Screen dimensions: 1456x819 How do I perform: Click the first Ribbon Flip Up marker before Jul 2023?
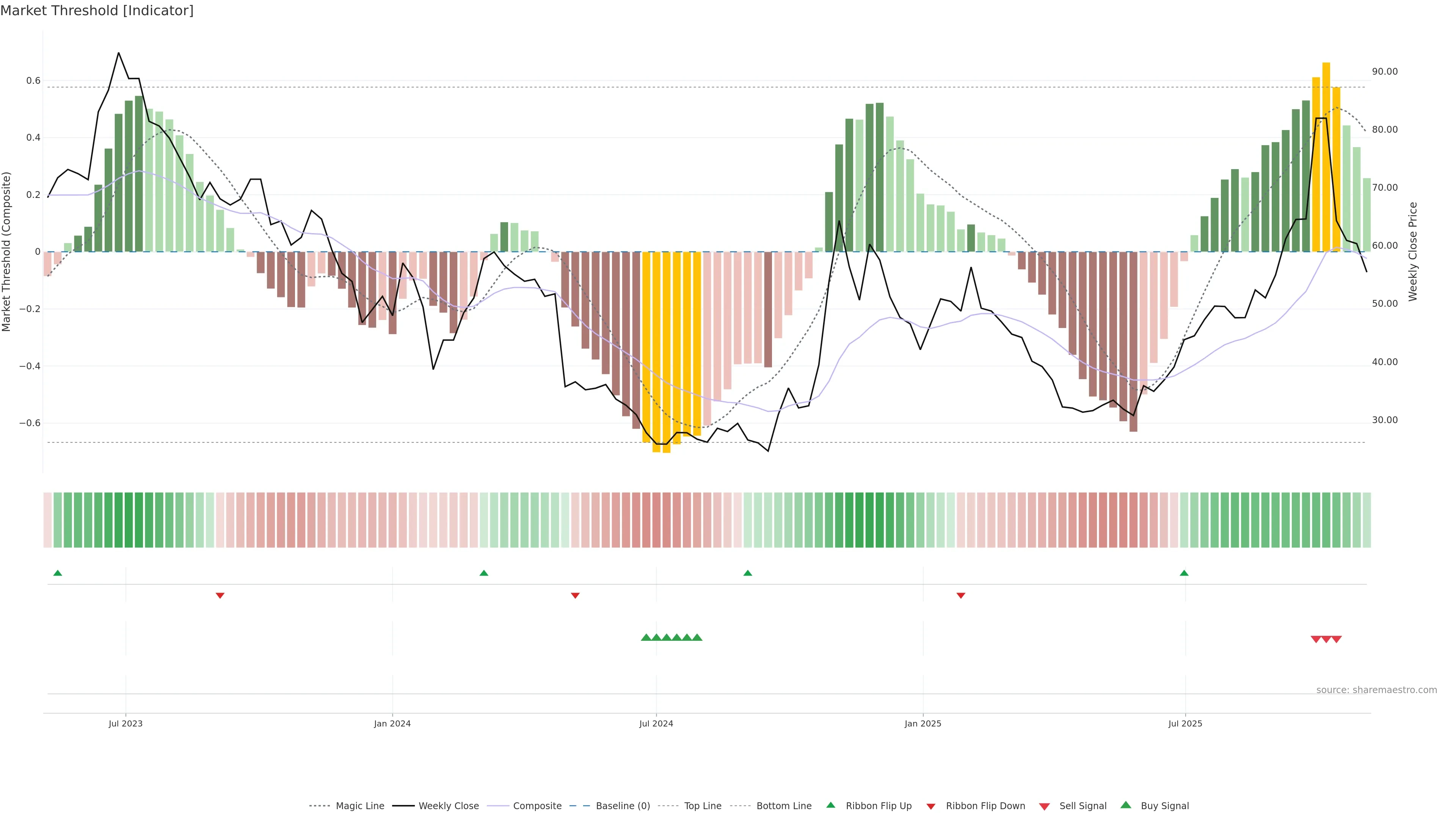point(58,573)
